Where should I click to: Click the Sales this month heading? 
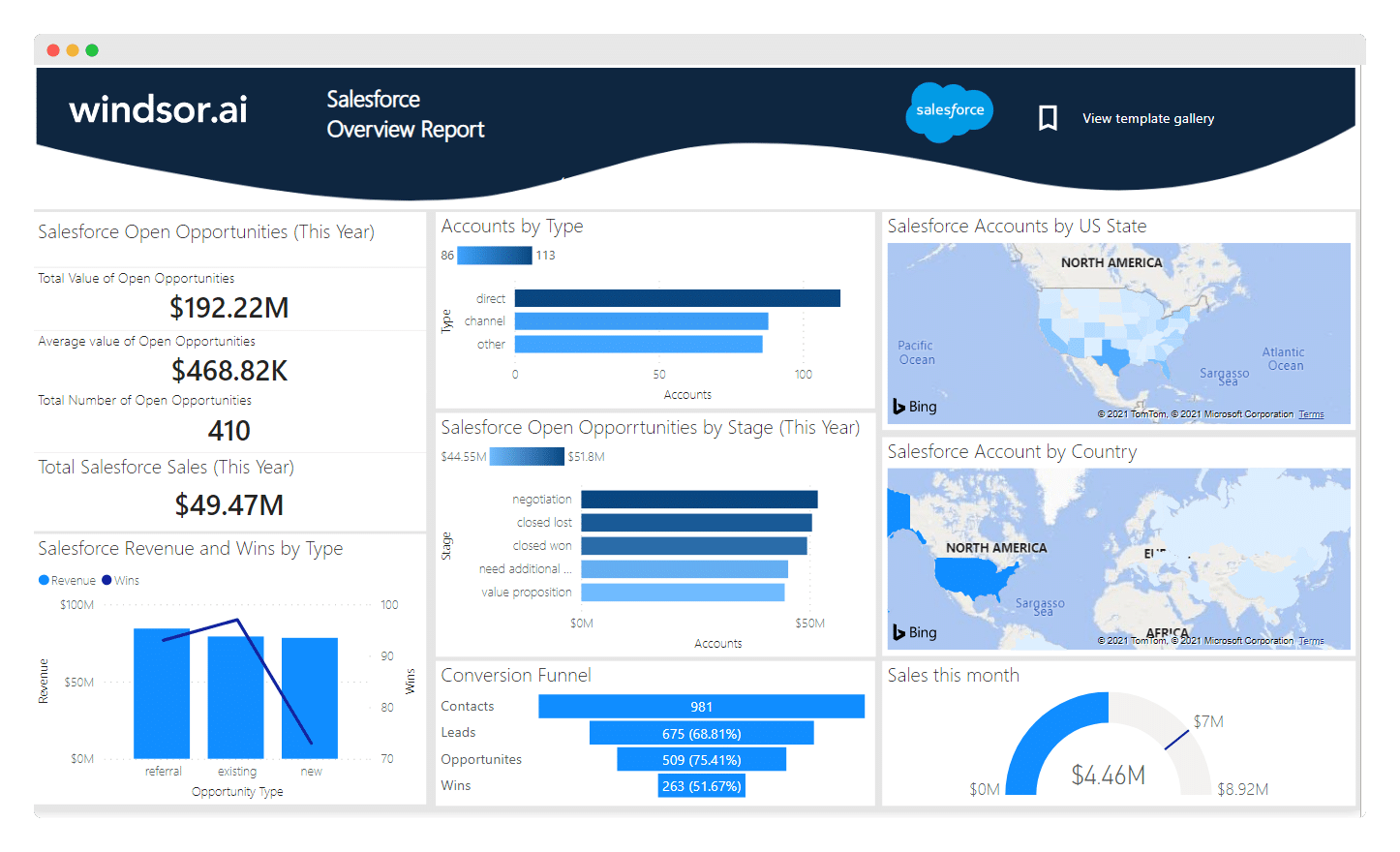954,675
